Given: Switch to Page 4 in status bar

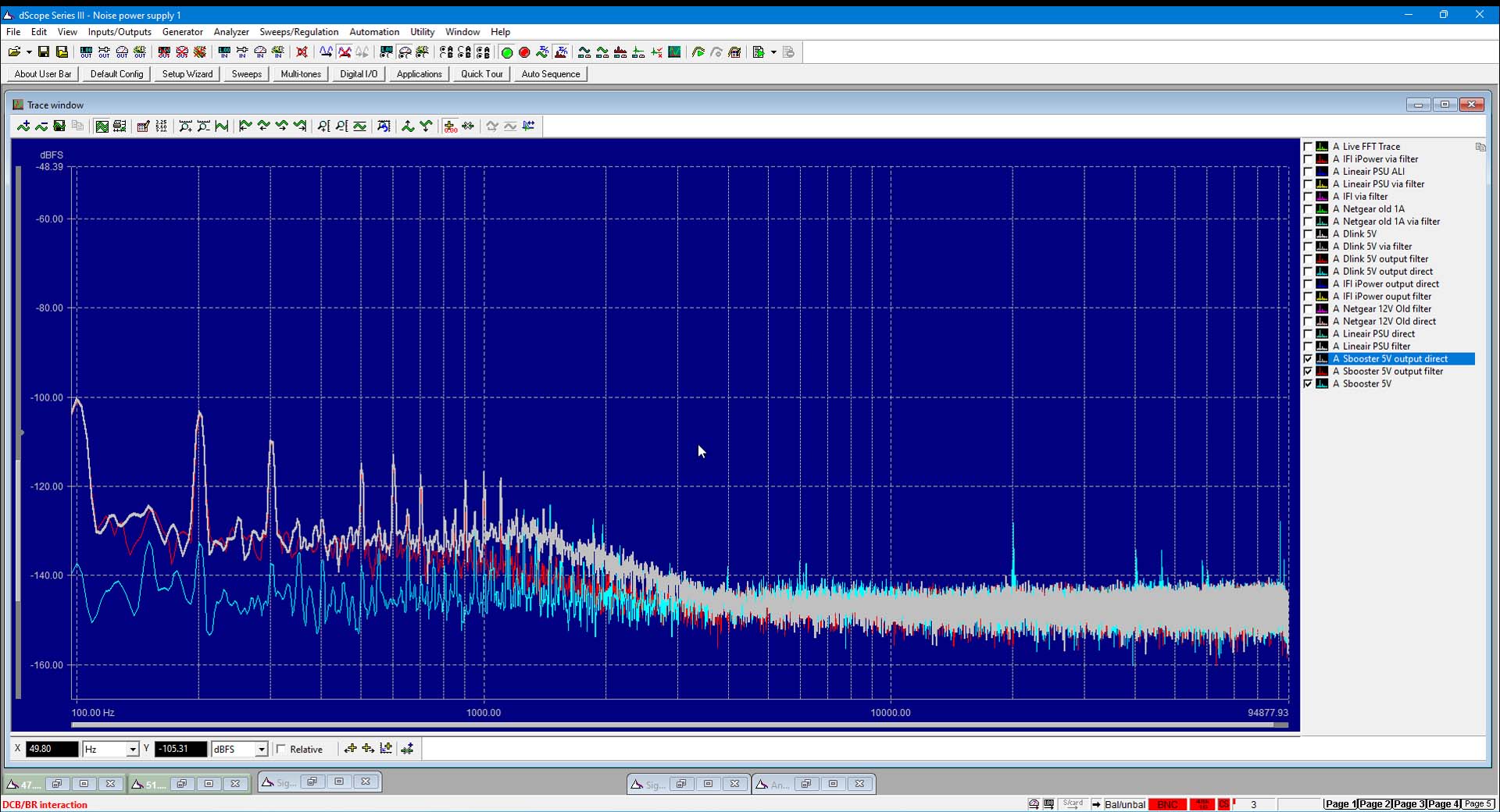Looking at the screenshot, I should pos(1443,804).
